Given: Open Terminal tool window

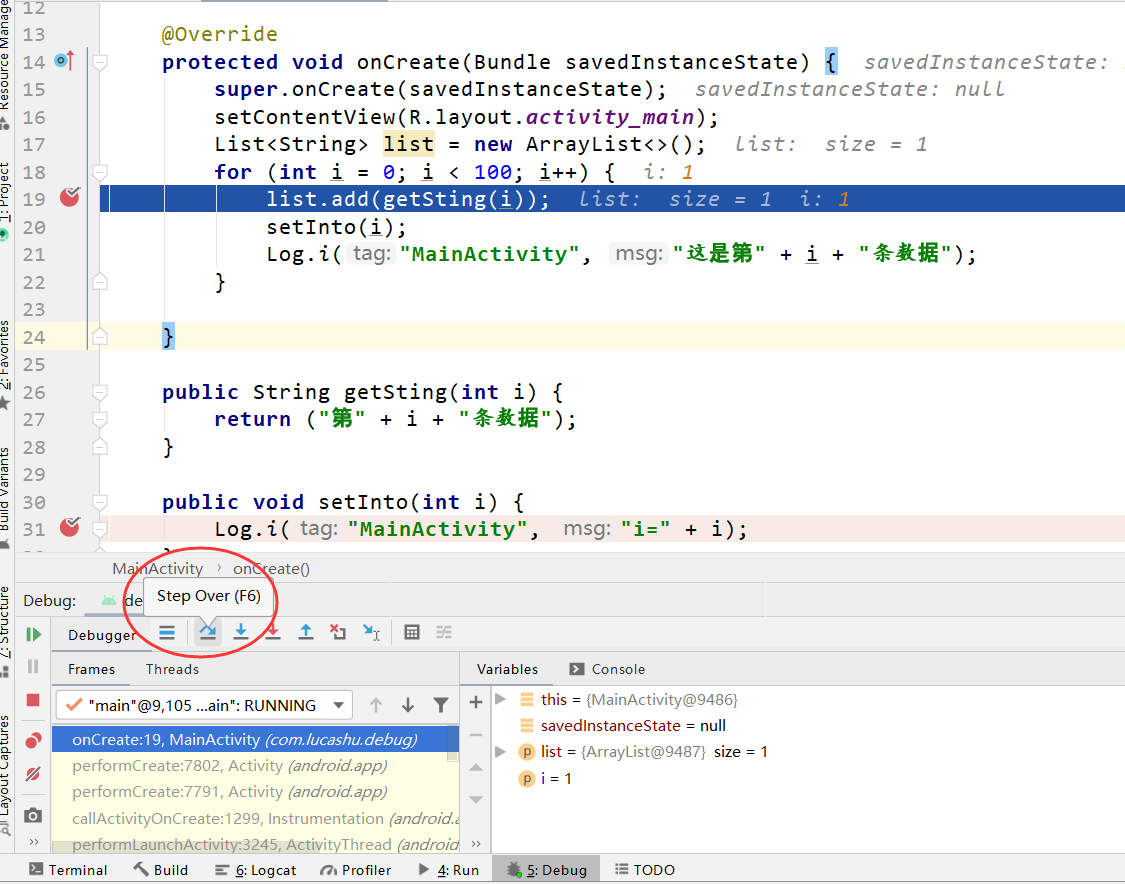Looking at the screenshot, I should click(69, 870).
